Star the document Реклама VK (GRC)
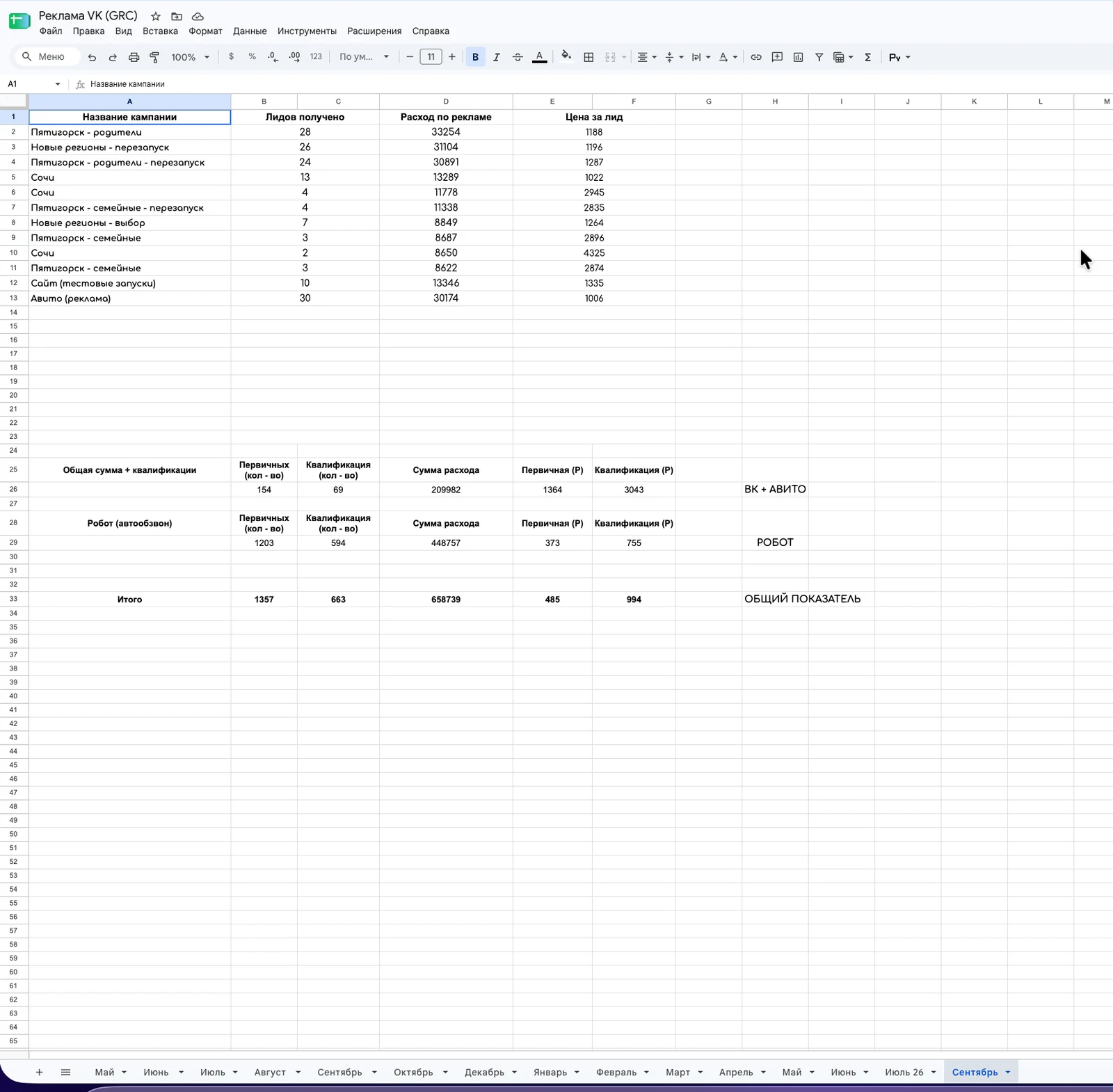The height and width of the screenshot is (1092, 1113). tap(156, 16)
